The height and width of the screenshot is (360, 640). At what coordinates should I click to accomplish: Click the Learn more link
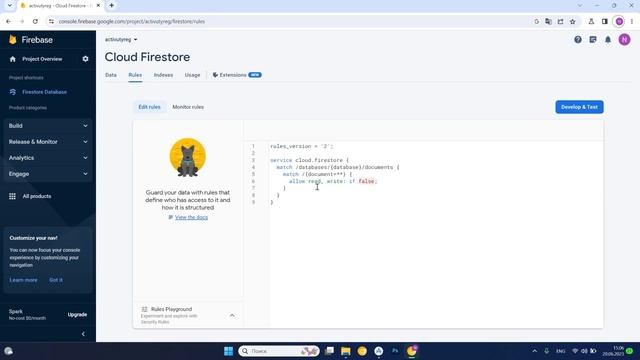click(23, 280)
